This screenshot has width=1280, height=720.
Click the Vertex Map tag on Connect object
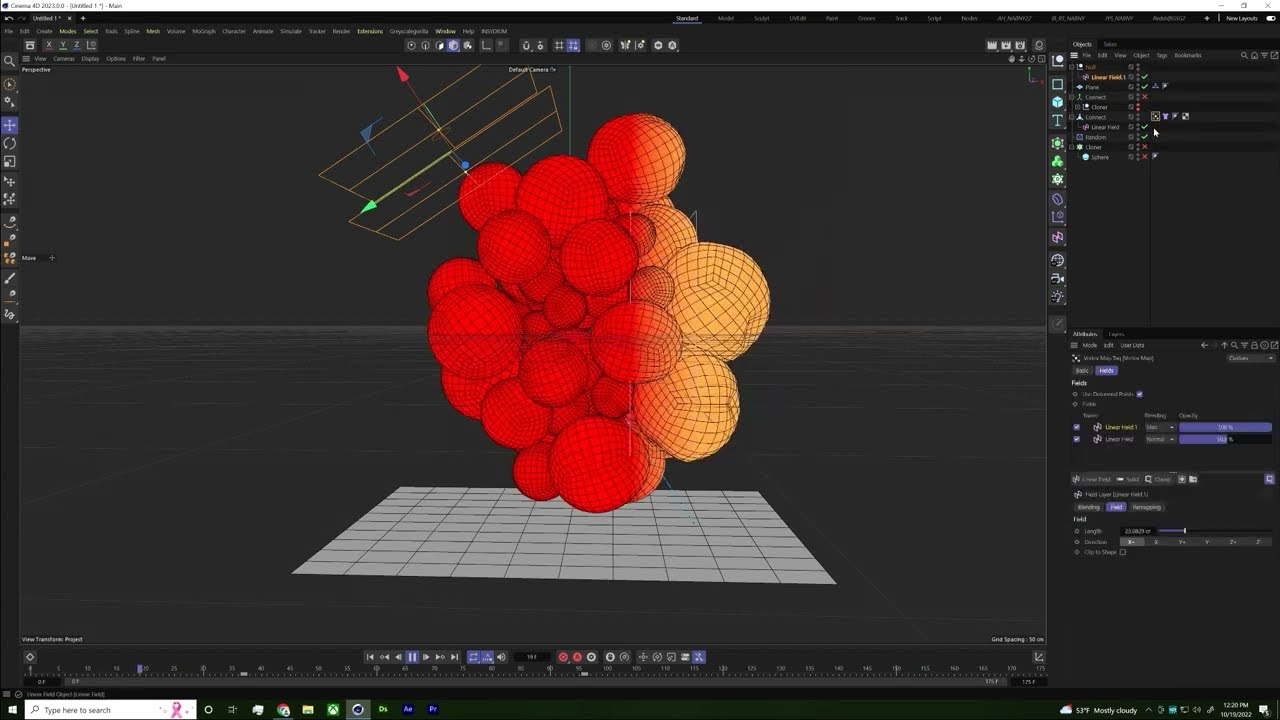[1156, 117]
